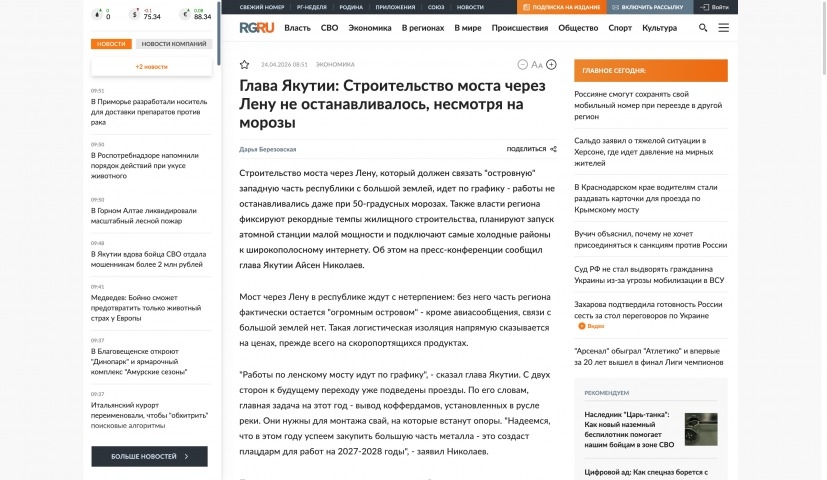
Task: Click the share arrow icon
Action: 553,149
